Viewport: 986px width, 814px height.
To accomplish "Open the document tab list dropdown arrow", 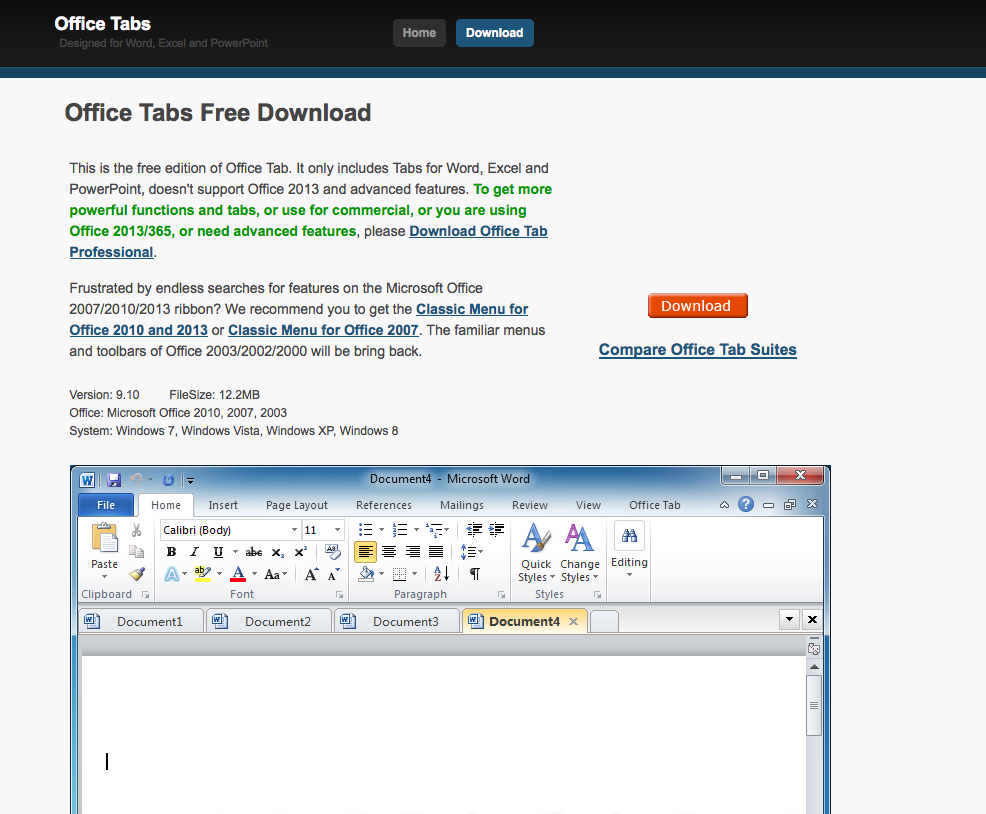I will 789,619.
